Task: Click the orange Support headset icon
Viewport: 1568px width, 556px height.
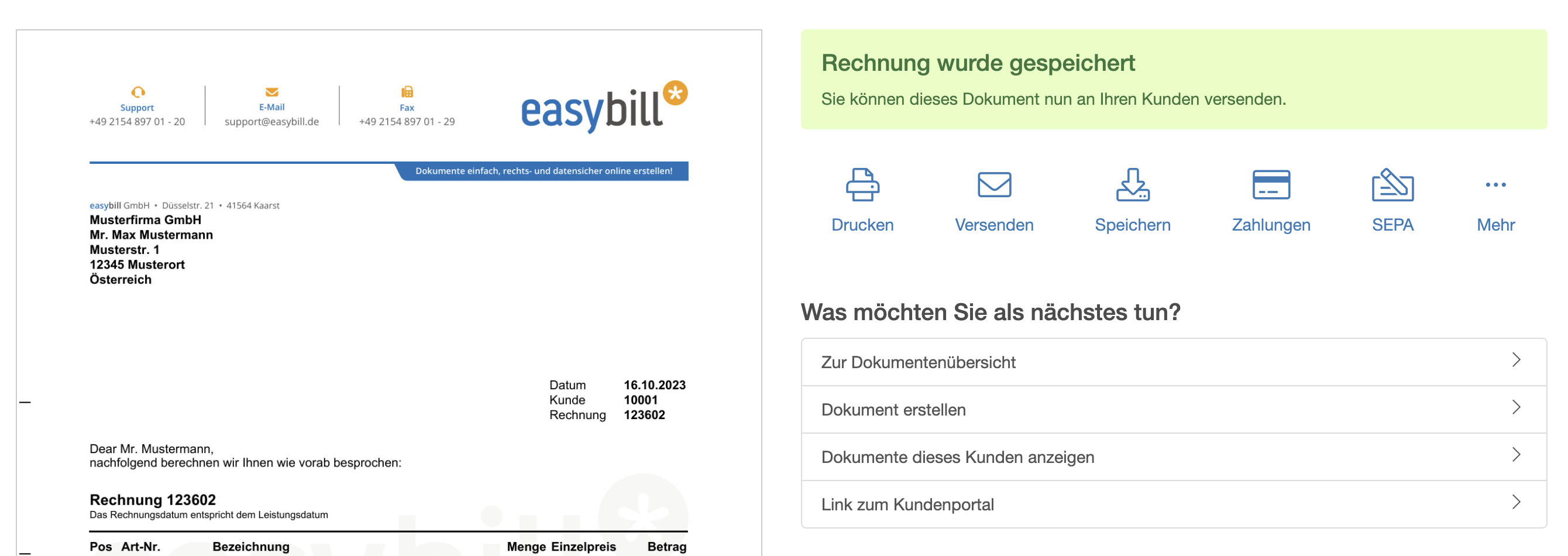Action: coord(137,92)
